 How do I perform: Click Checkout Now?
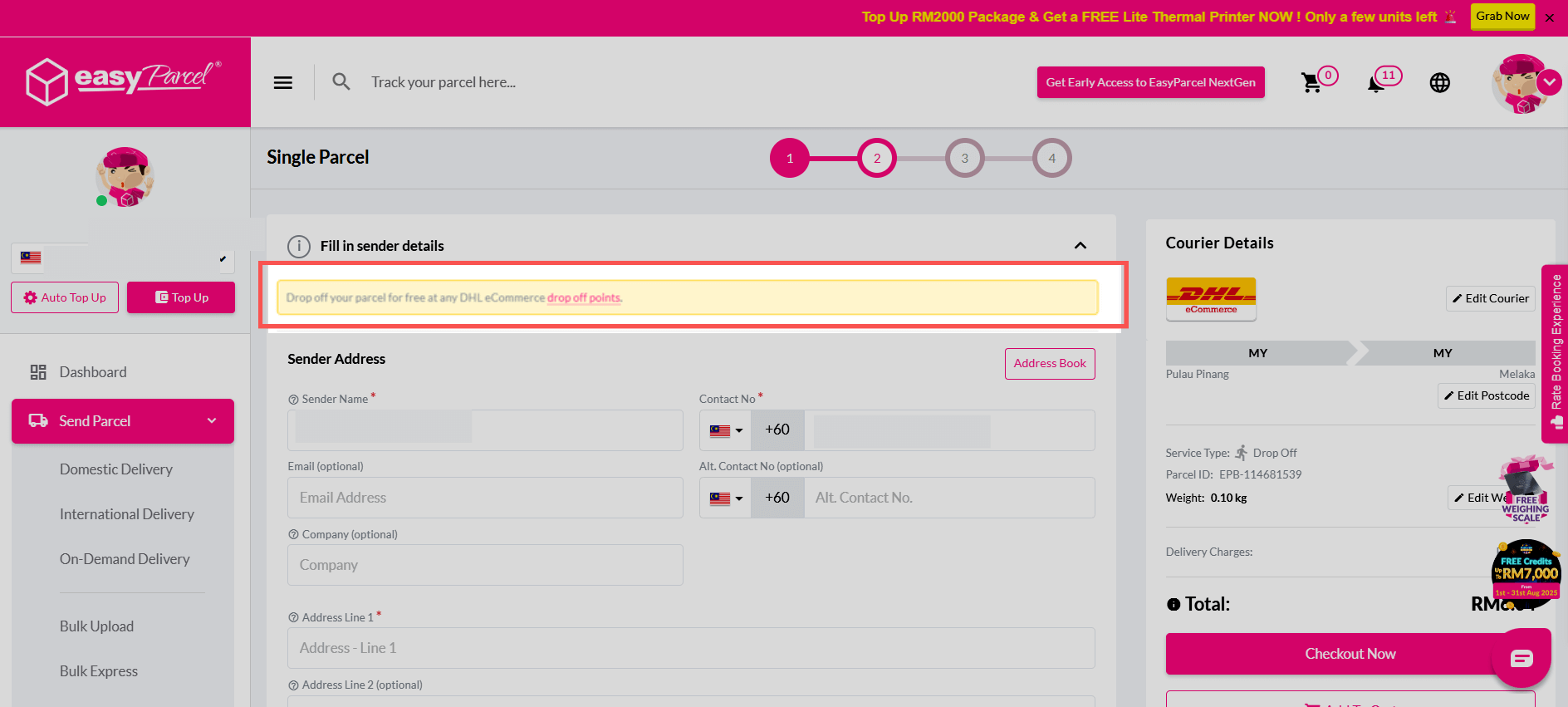click(1350, 654)
